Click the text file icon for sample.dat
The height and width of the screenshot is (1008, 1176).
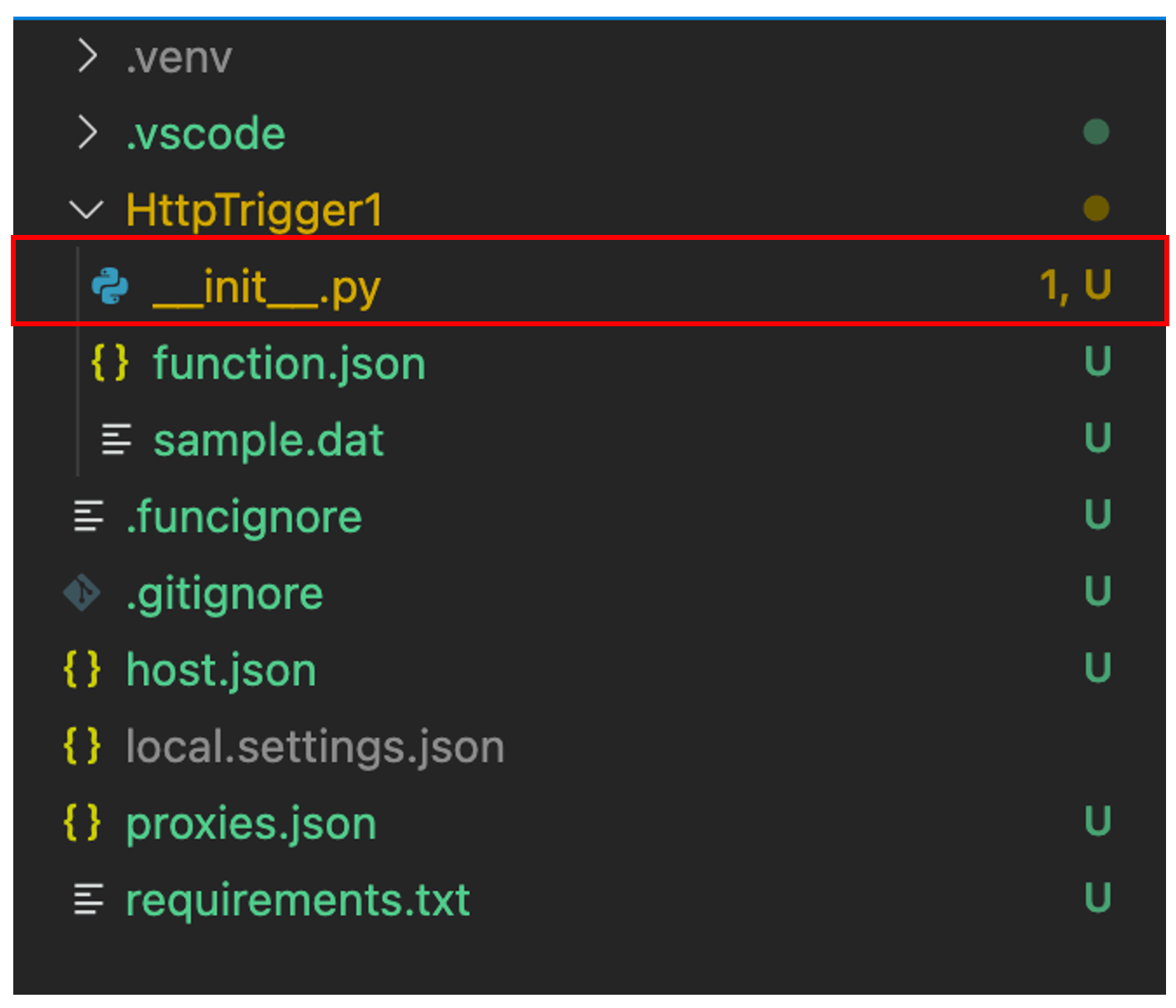point(115,440)
